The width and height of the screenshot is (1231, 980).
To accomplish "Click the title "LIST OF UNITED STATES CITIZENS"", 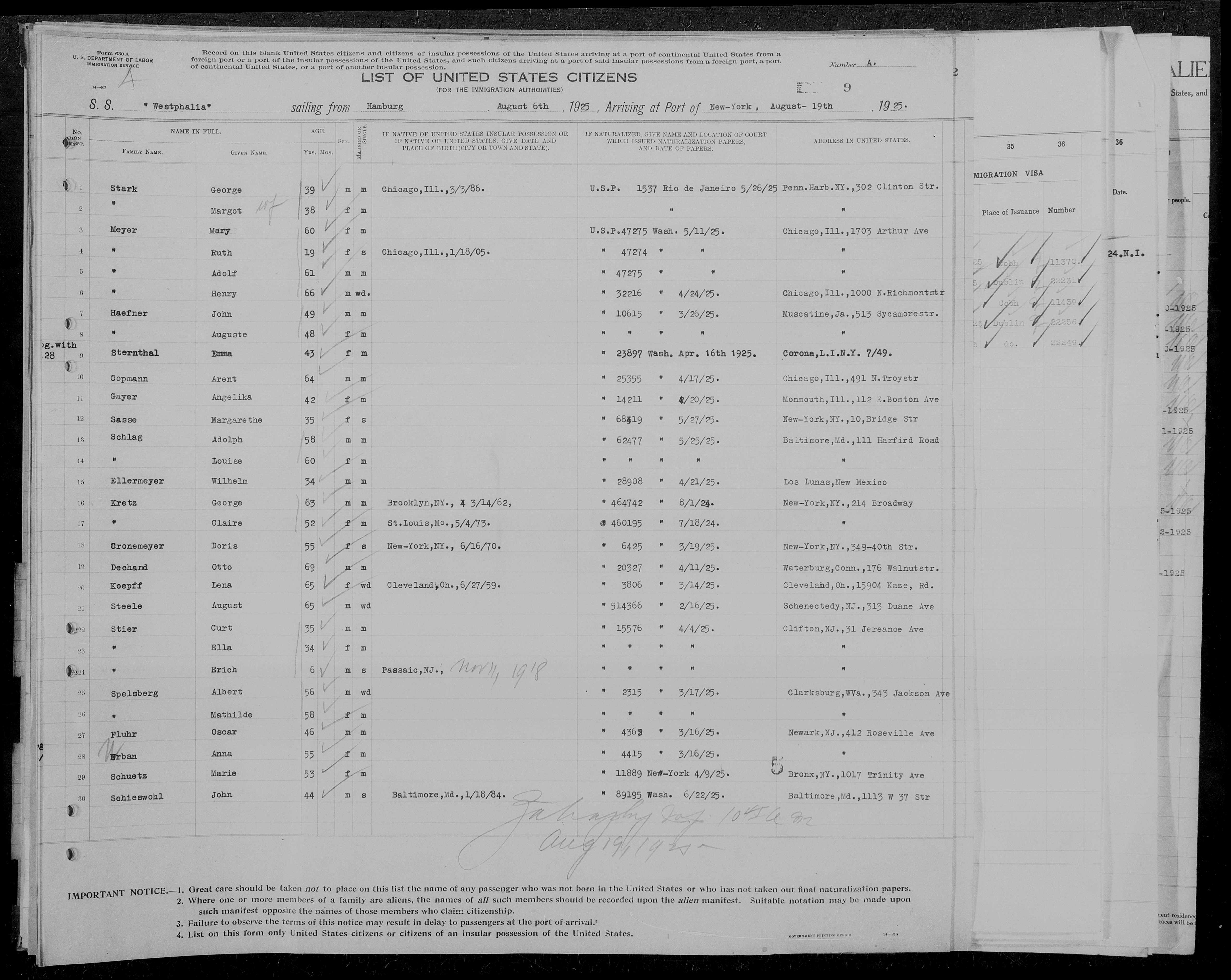I will [x=499, y=77].
